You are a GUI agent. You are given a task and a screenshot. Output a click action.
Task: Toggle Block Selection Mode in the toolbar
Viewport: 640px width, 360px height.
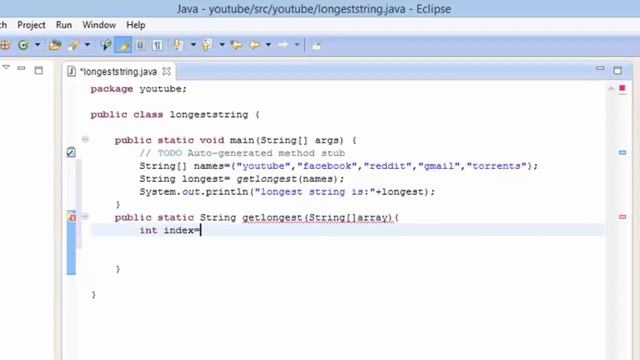(x=140, y=45)
